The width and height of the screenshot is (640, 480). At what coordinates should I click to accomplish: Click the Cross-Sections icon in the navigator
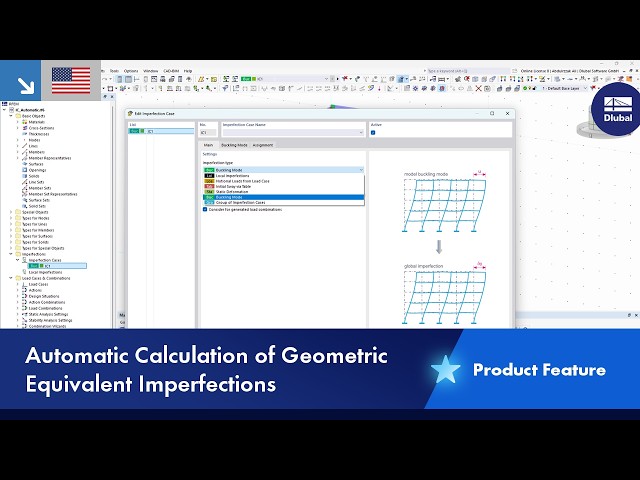(24, 128)
